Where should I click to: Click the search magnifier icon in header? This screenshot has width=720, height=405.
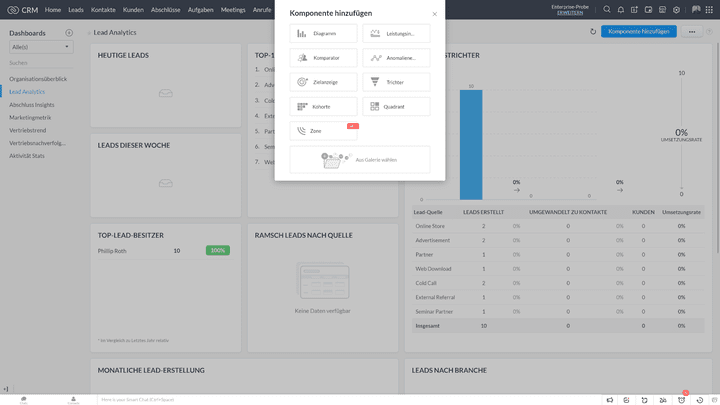coord(606,9)
